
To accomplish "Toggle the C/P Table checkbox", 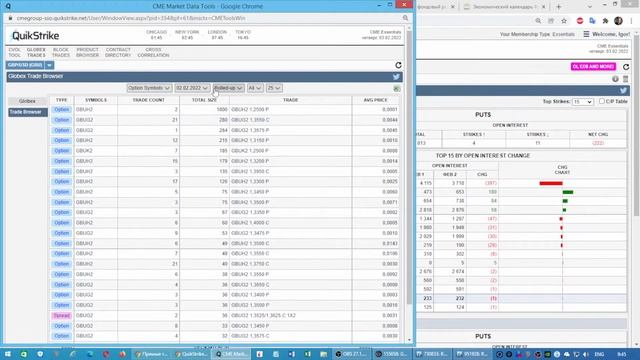I will (x=602, y=101).
